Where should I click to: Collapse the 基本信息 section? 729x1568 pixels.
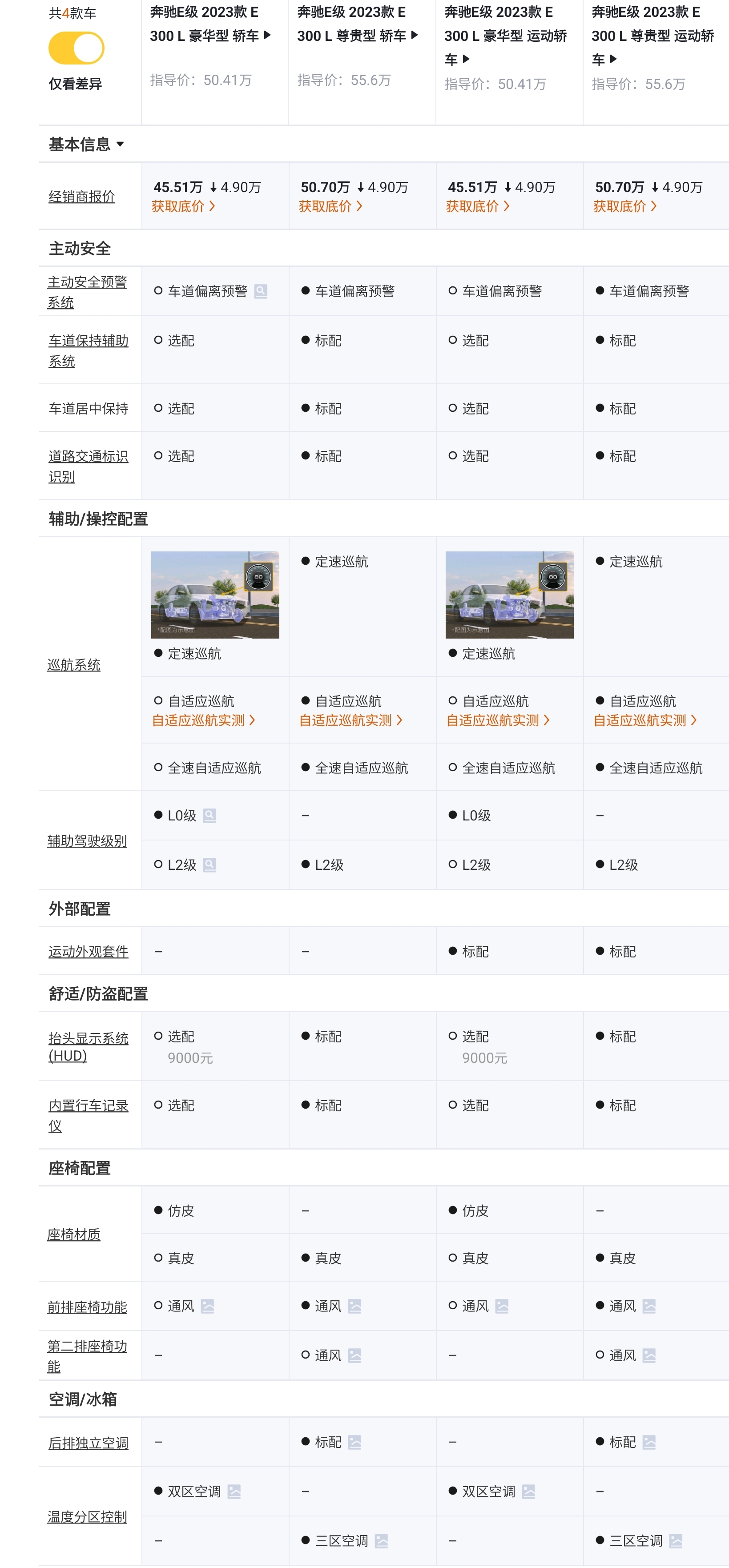coord(85,144)
